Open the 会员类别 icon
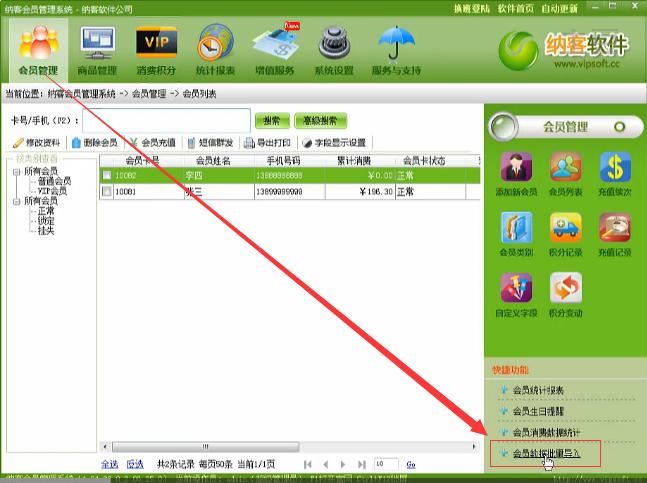Screen dimensions: 647x483 [516, 234]
